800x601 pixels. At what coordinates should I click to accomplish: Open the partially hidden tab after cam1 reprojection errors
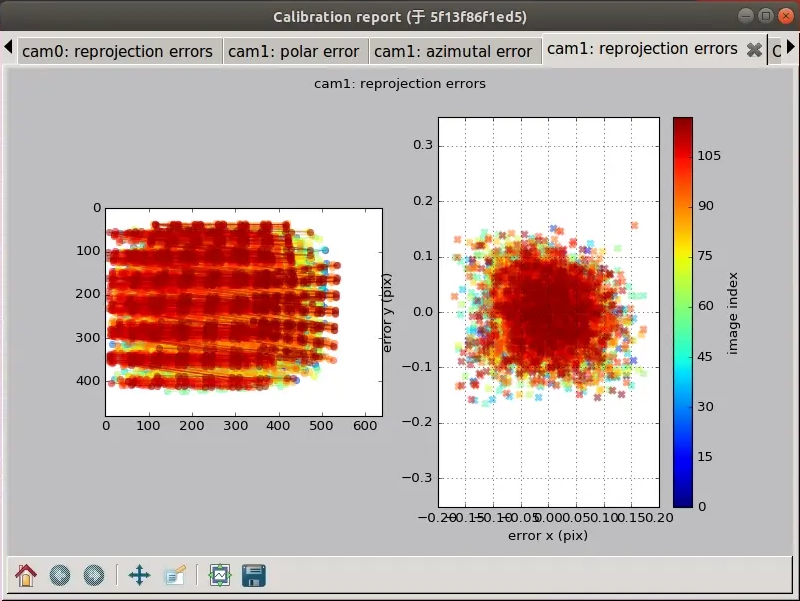click(776, 52)
